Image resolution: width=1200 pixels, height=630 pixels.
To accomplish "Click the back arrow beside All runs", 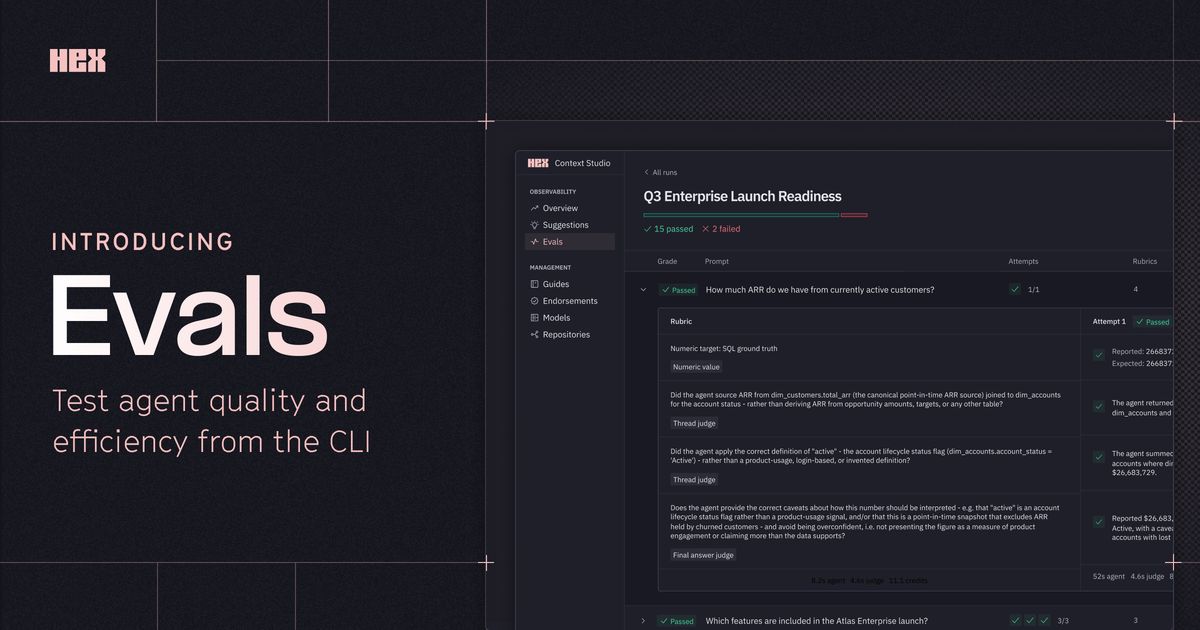I will tap(646, 172).
